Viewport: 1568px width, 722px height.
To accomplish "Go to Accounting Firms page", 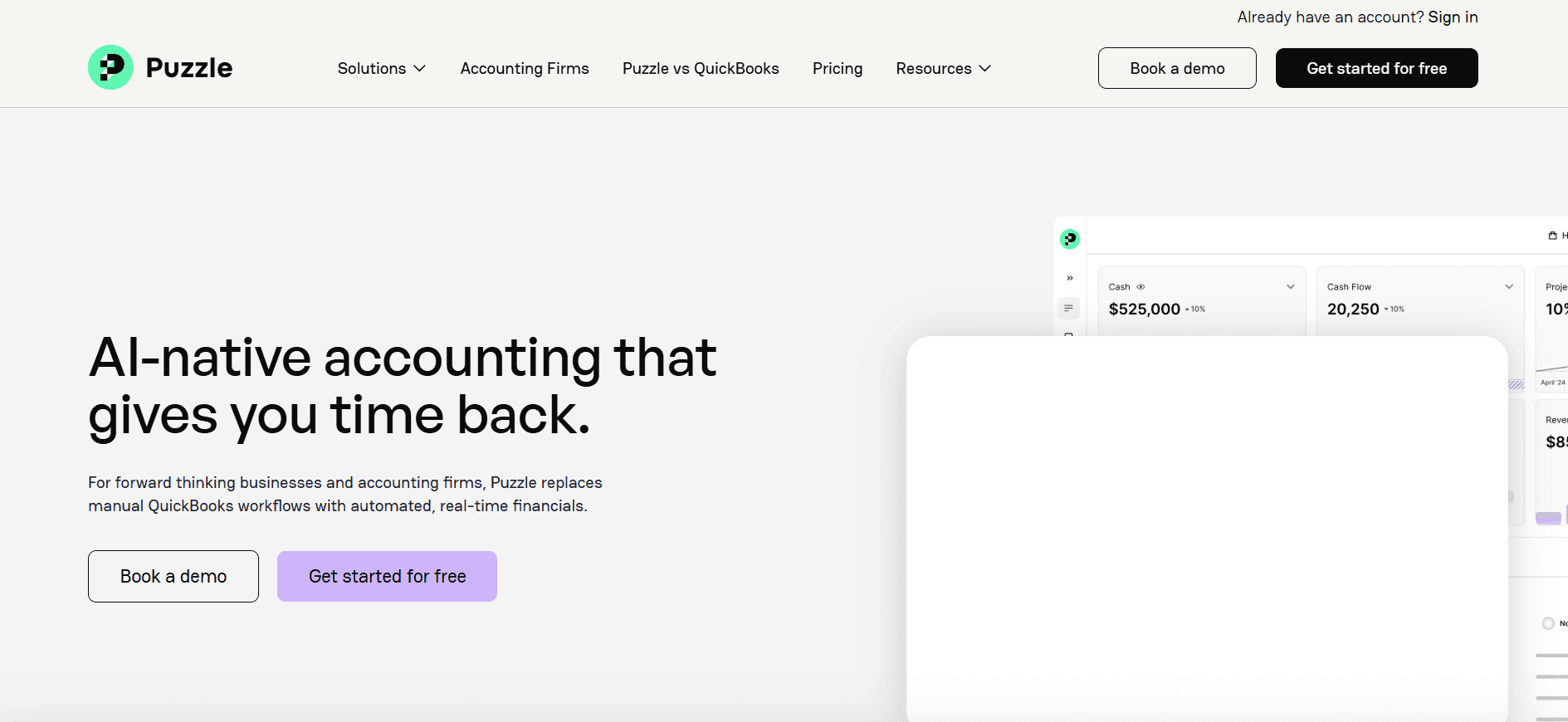I will pyautogui.click(x=525, y=68).
